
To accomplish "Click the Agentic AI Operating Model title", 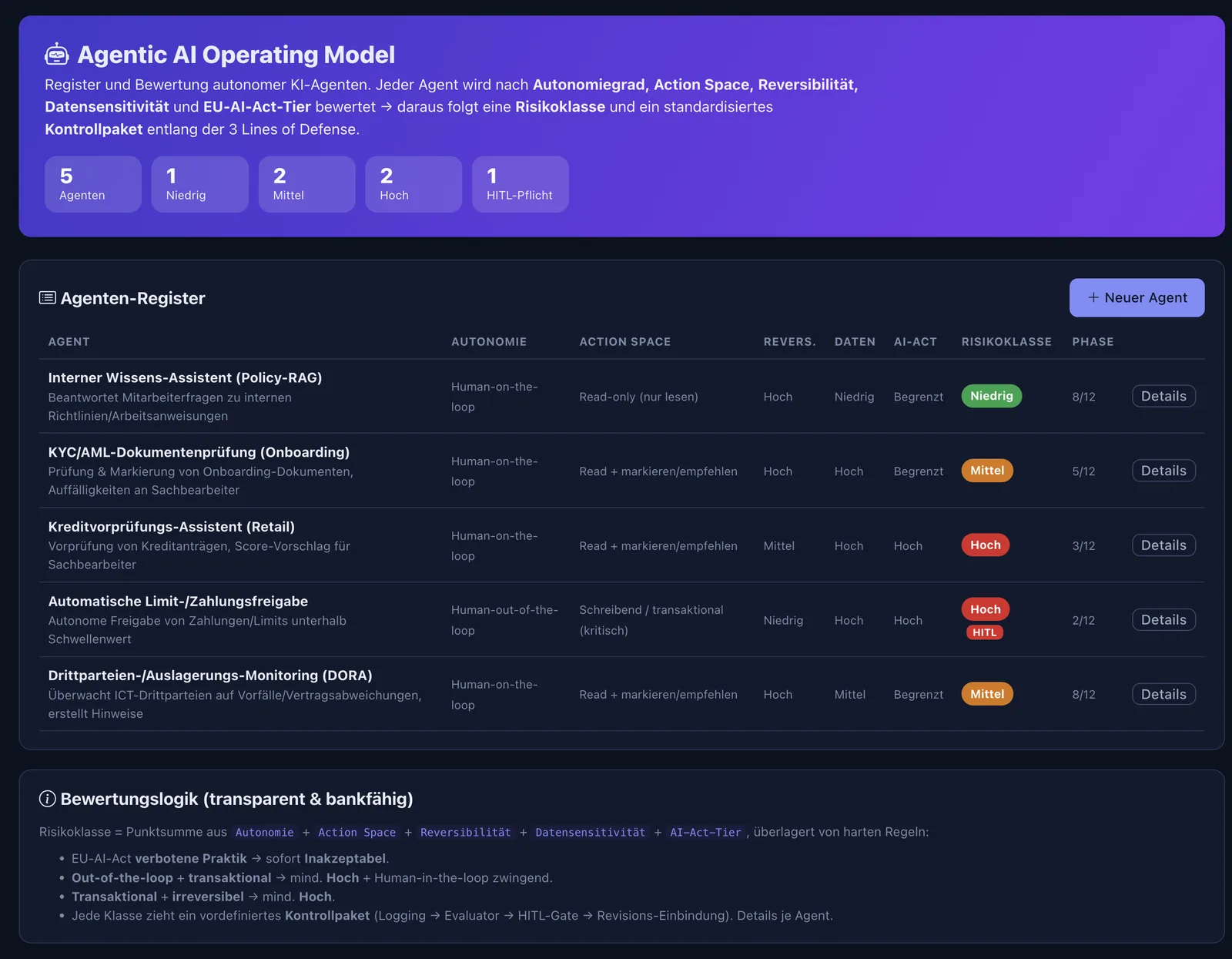I will coord(236,55).
